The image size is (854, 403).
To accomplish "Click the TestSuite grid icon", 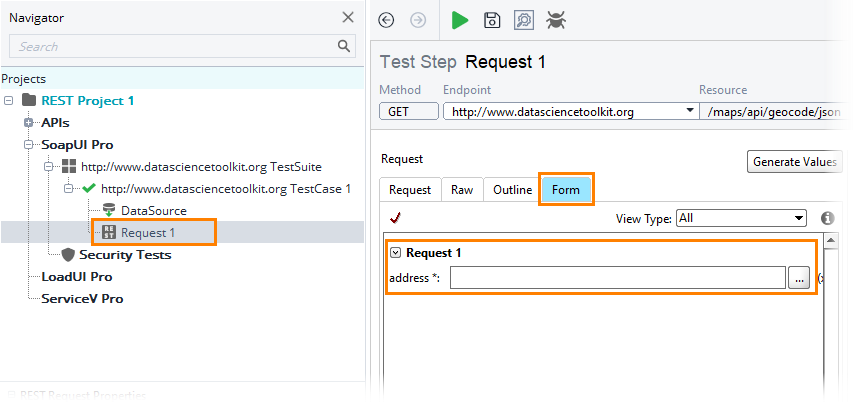I will [69, 167].
